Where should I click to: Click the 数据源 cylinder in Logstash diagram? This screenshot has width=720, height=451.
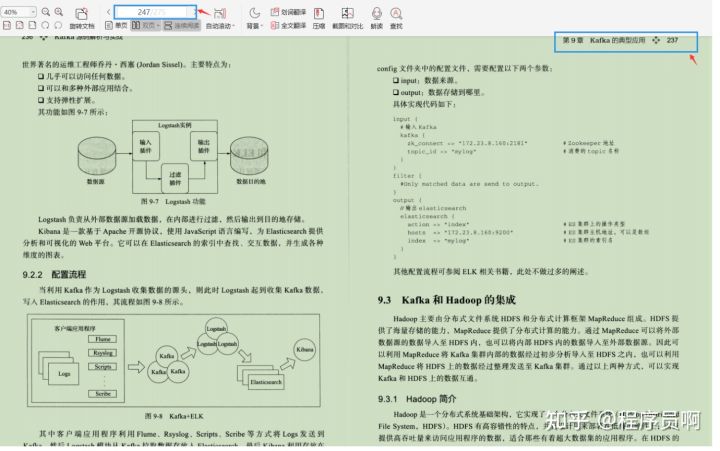click(96, 155)
